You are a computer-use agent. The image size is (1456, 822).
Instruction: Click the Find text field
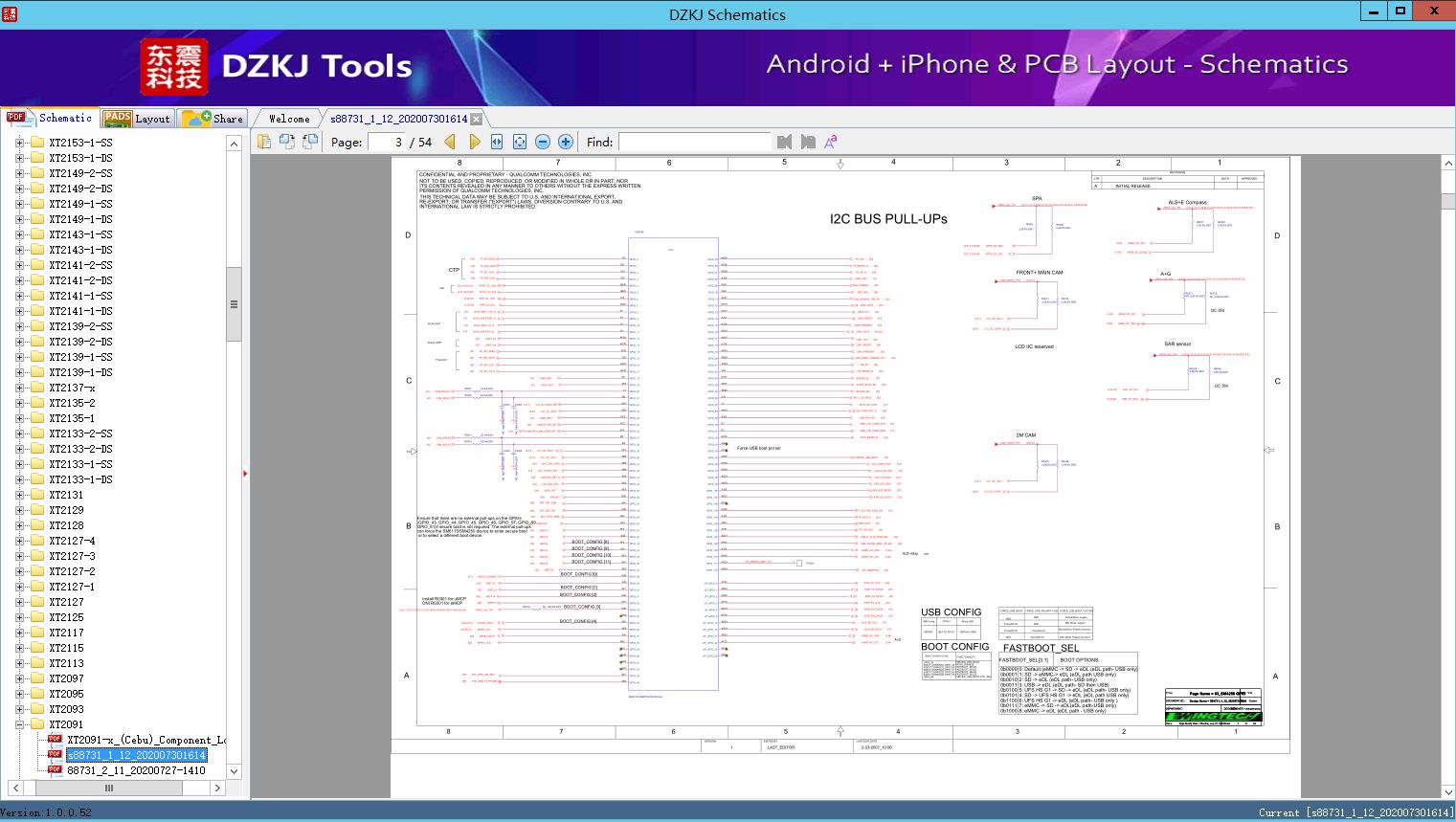click(694, 142)
